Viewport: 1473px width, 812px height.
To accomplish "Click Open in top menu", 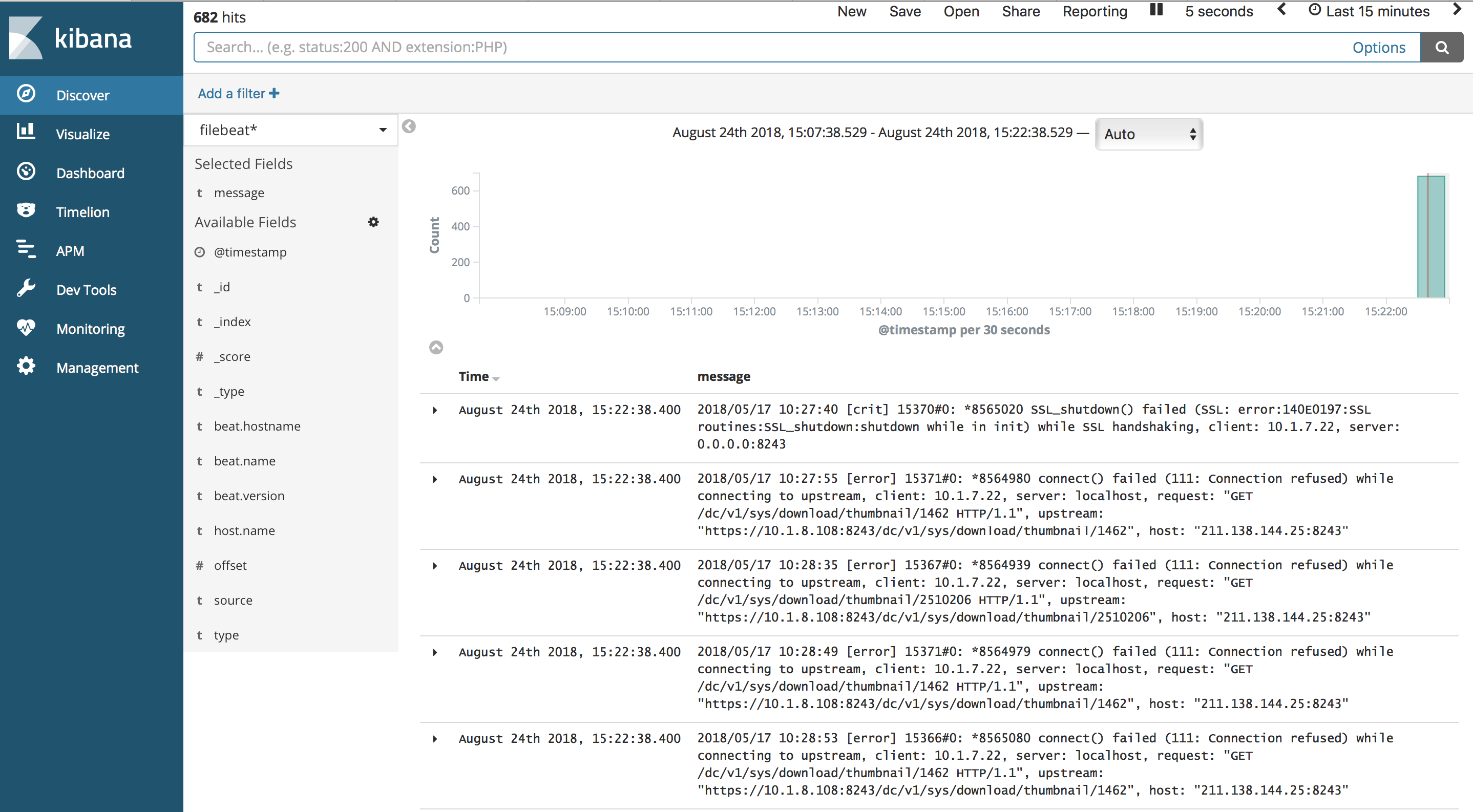I will 961,11.
